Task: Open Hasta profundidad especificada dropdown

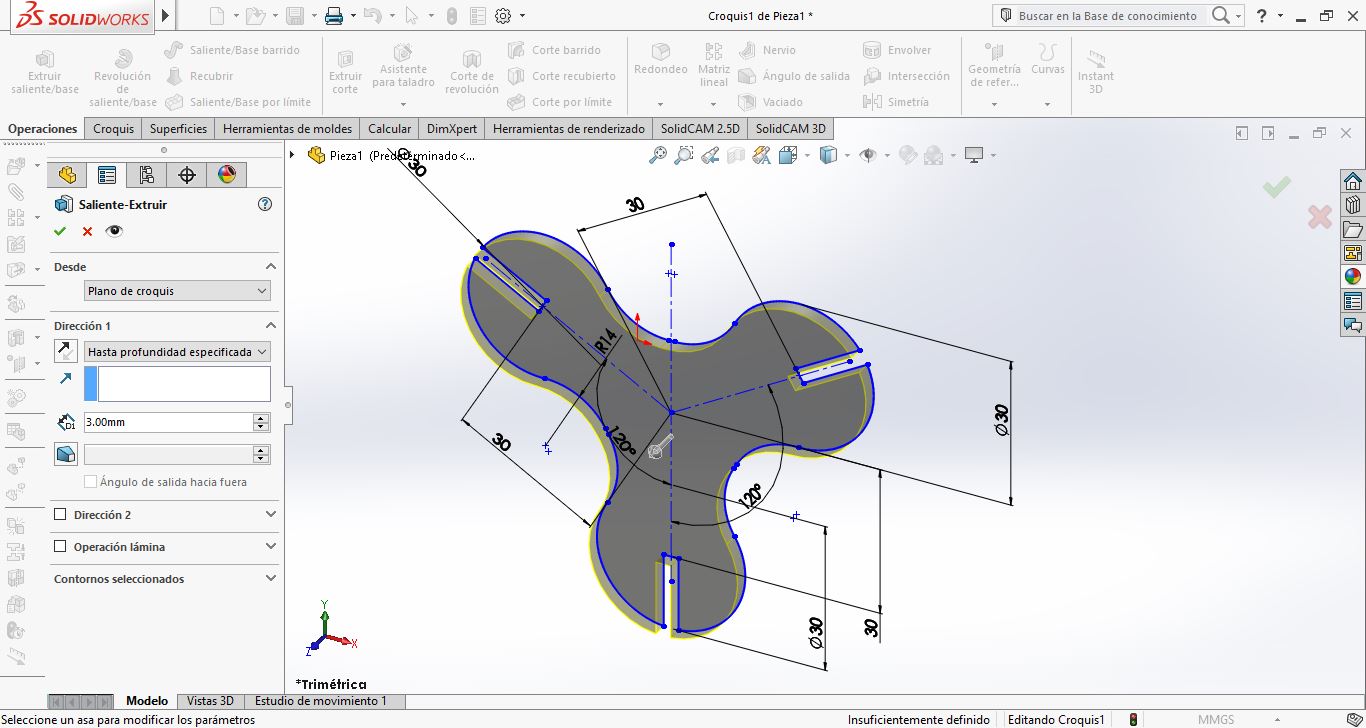Action: 177,352
